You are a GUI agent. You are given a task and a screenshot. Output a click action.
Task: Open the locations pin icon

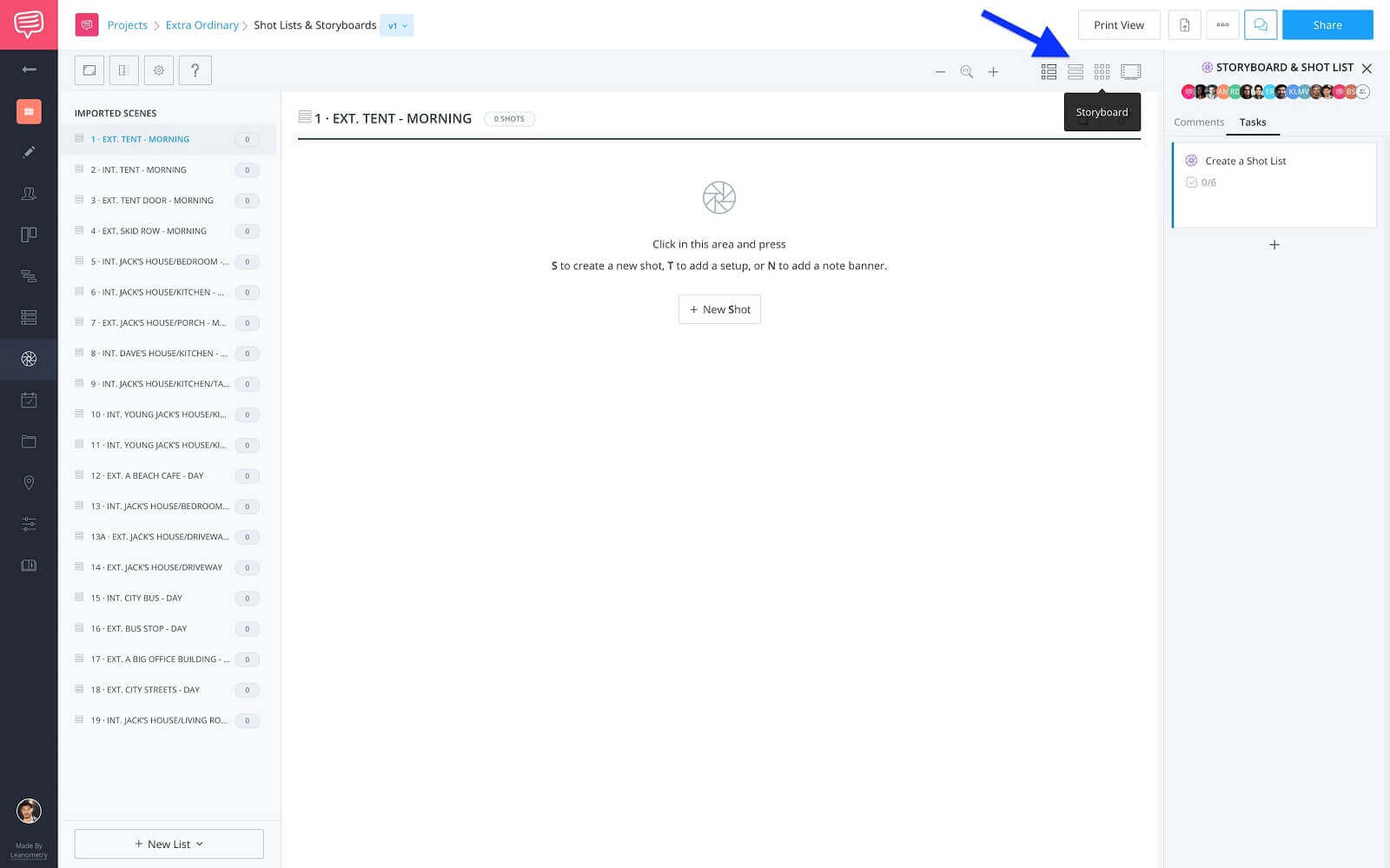pyautogui.click(x=29, y=483)
